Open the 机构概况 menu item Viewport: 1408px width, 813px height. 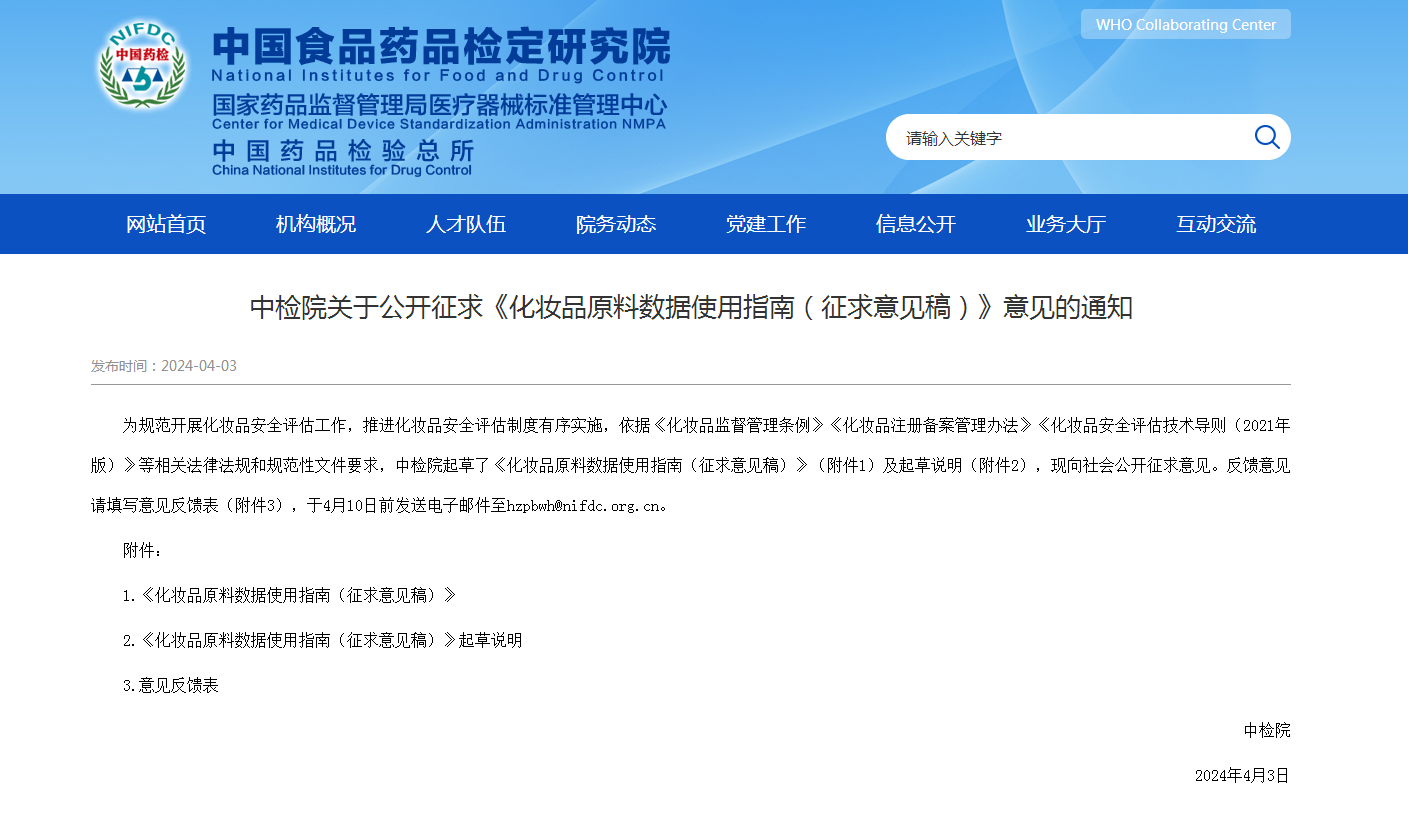coord(316,224)
